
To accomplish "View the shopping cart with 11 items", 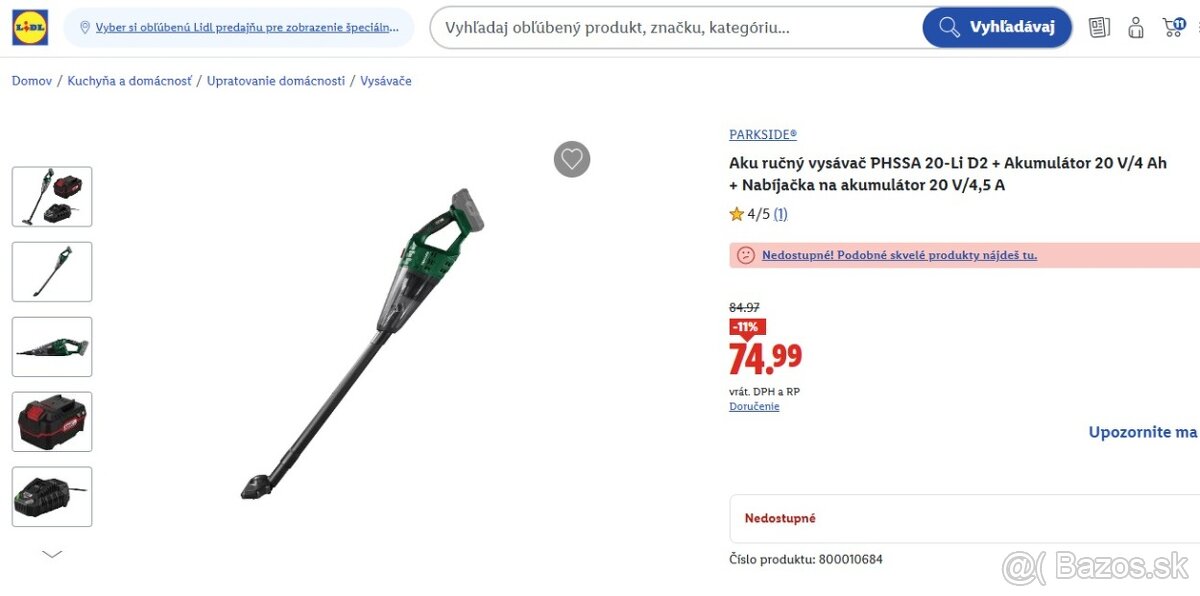I will [1172, 28].
